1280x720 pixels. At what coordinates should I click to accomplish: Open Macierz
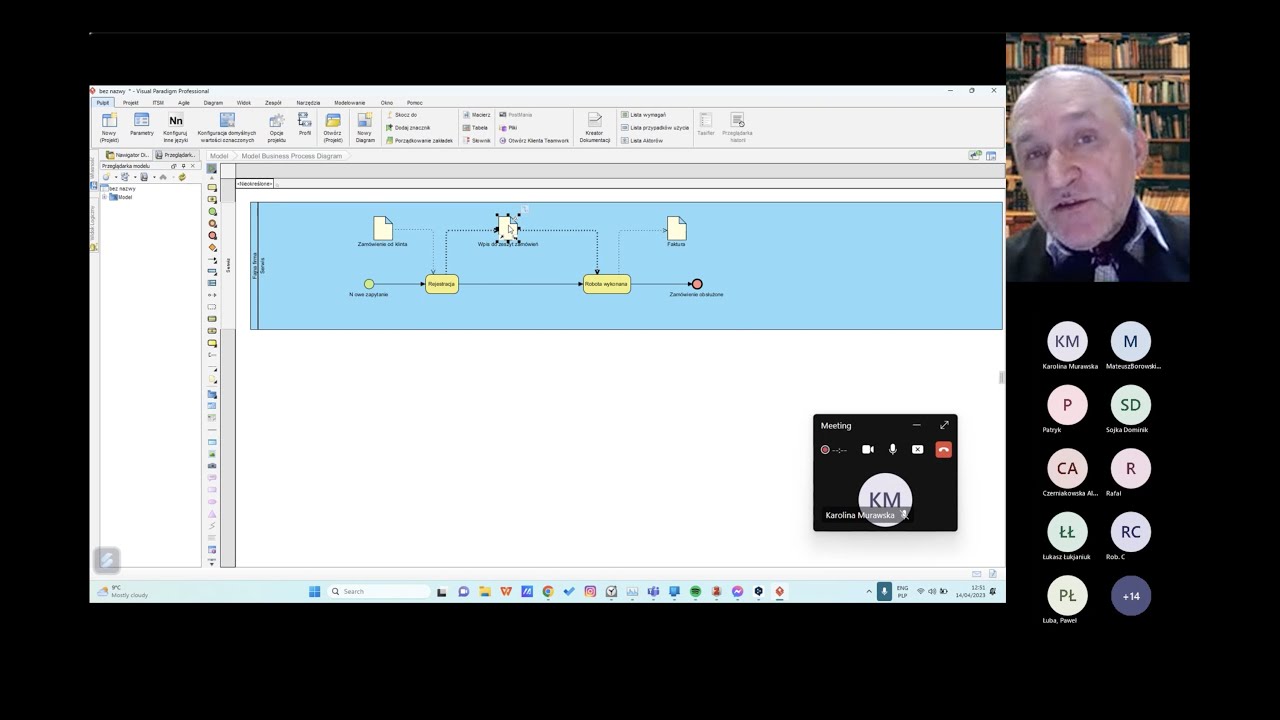(476, 115)
